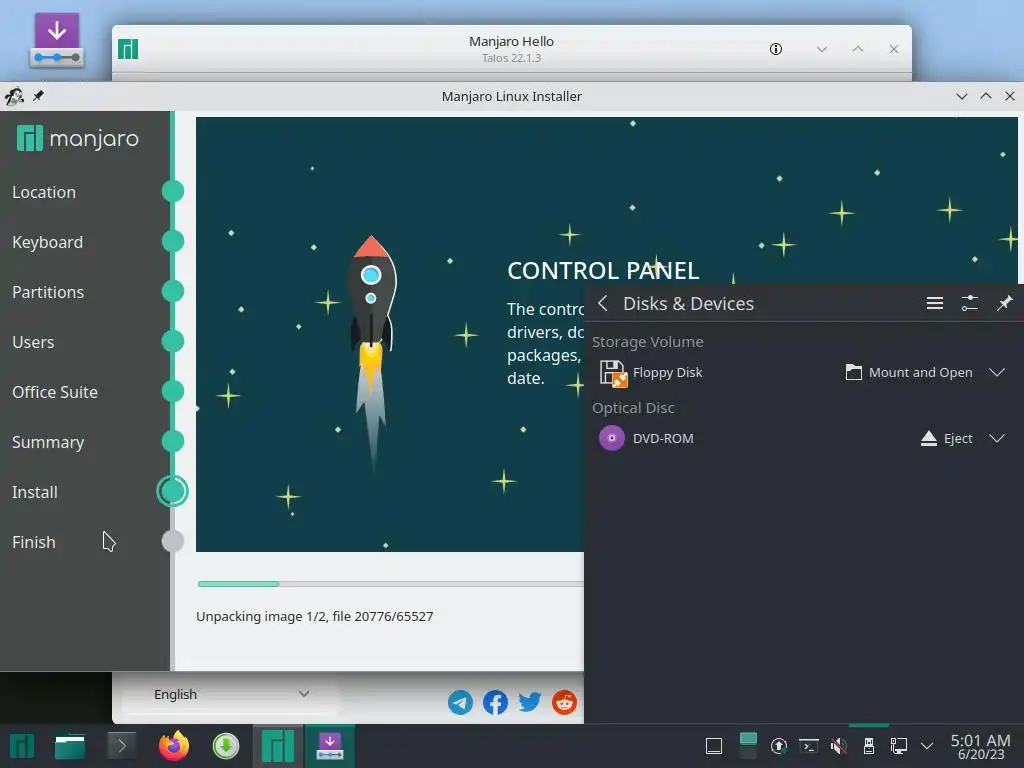This screenshot has width=1024, height=768.
Task: Go back in Disks & Devices panel
Action: tap(603, 303)
